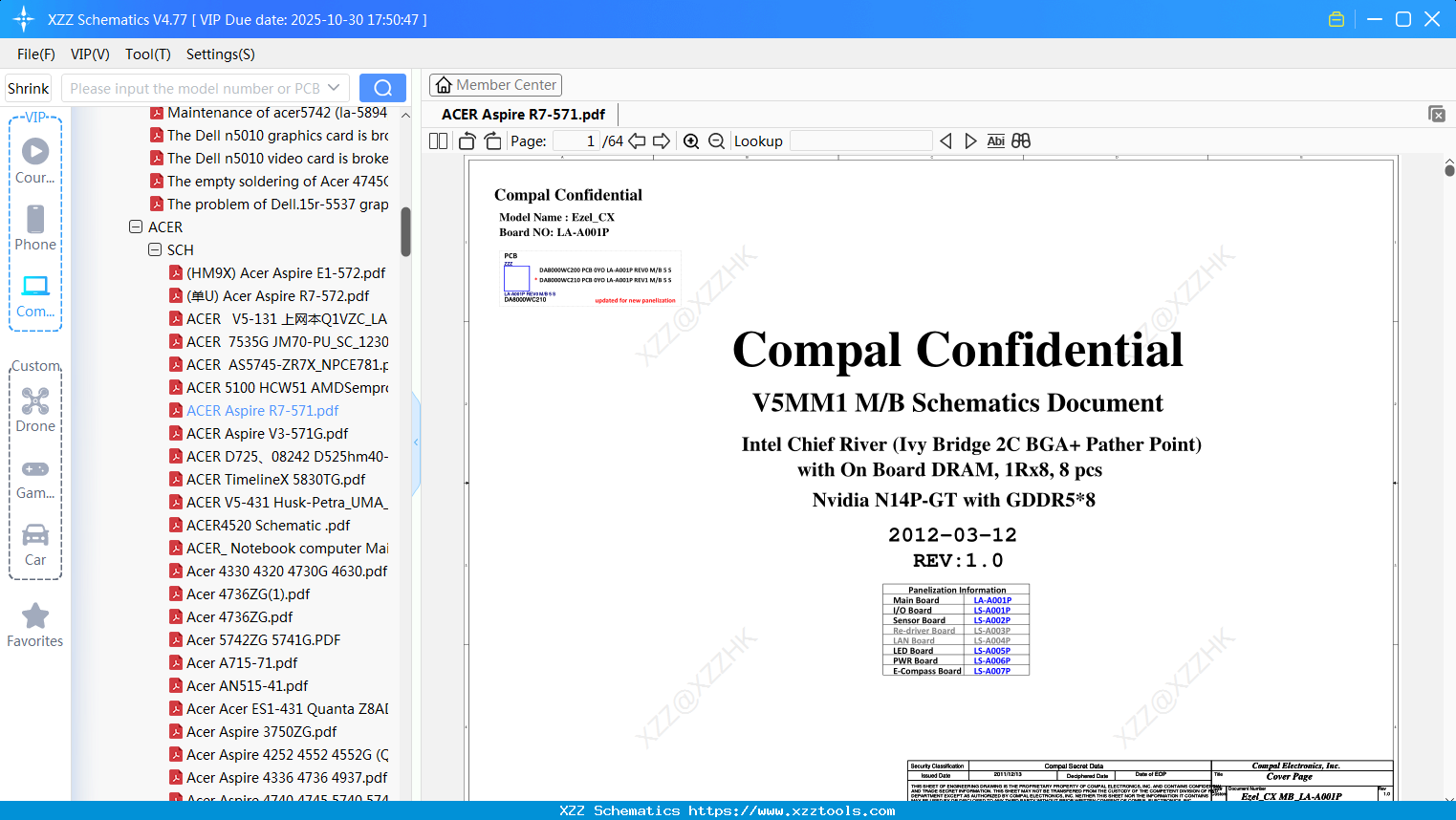Collapse the SCH tree folder
This screenshot has width=1456, height=820.
click(155, 250)
